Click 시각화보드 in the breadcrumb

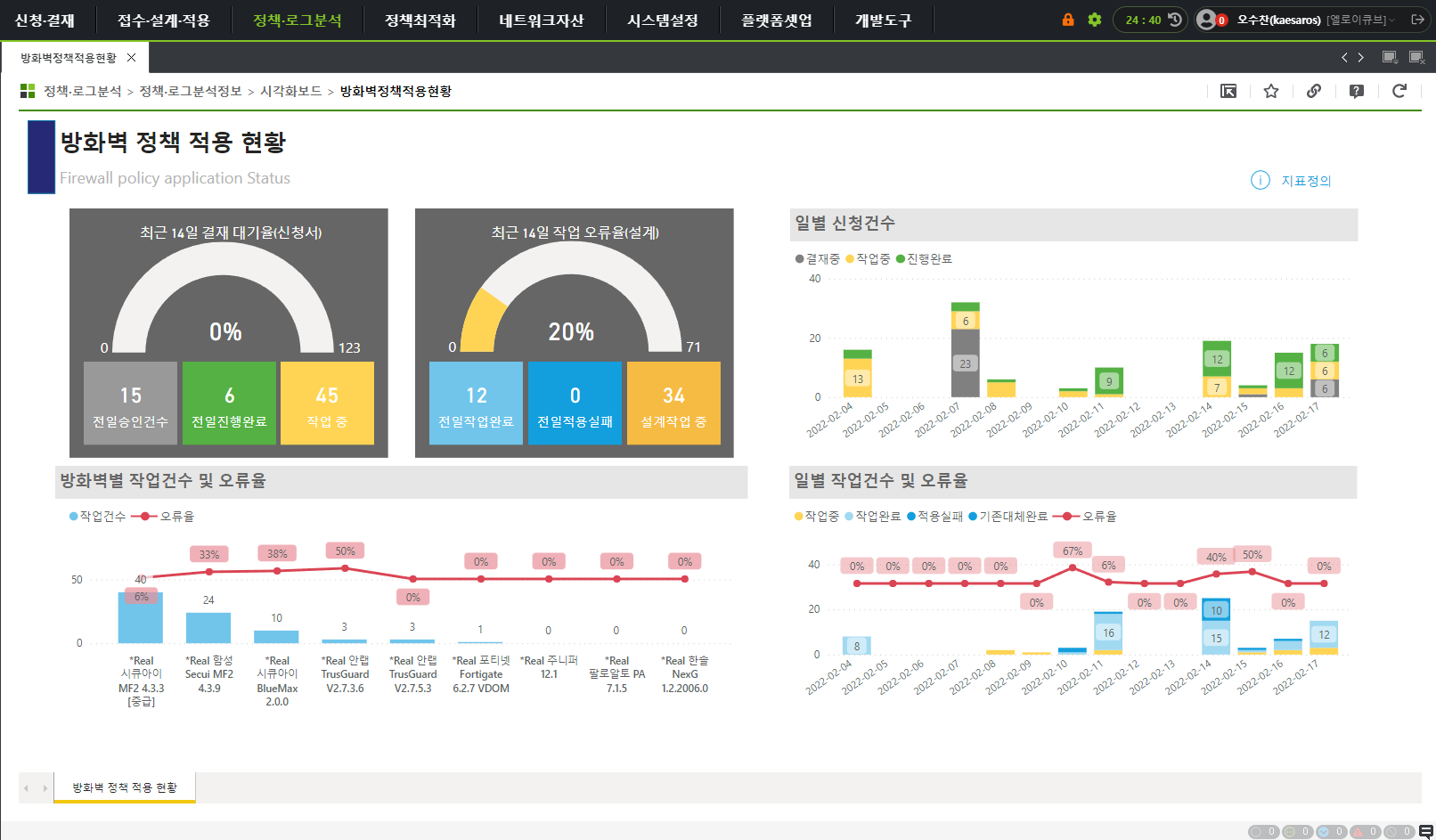[x=291, y=91]
